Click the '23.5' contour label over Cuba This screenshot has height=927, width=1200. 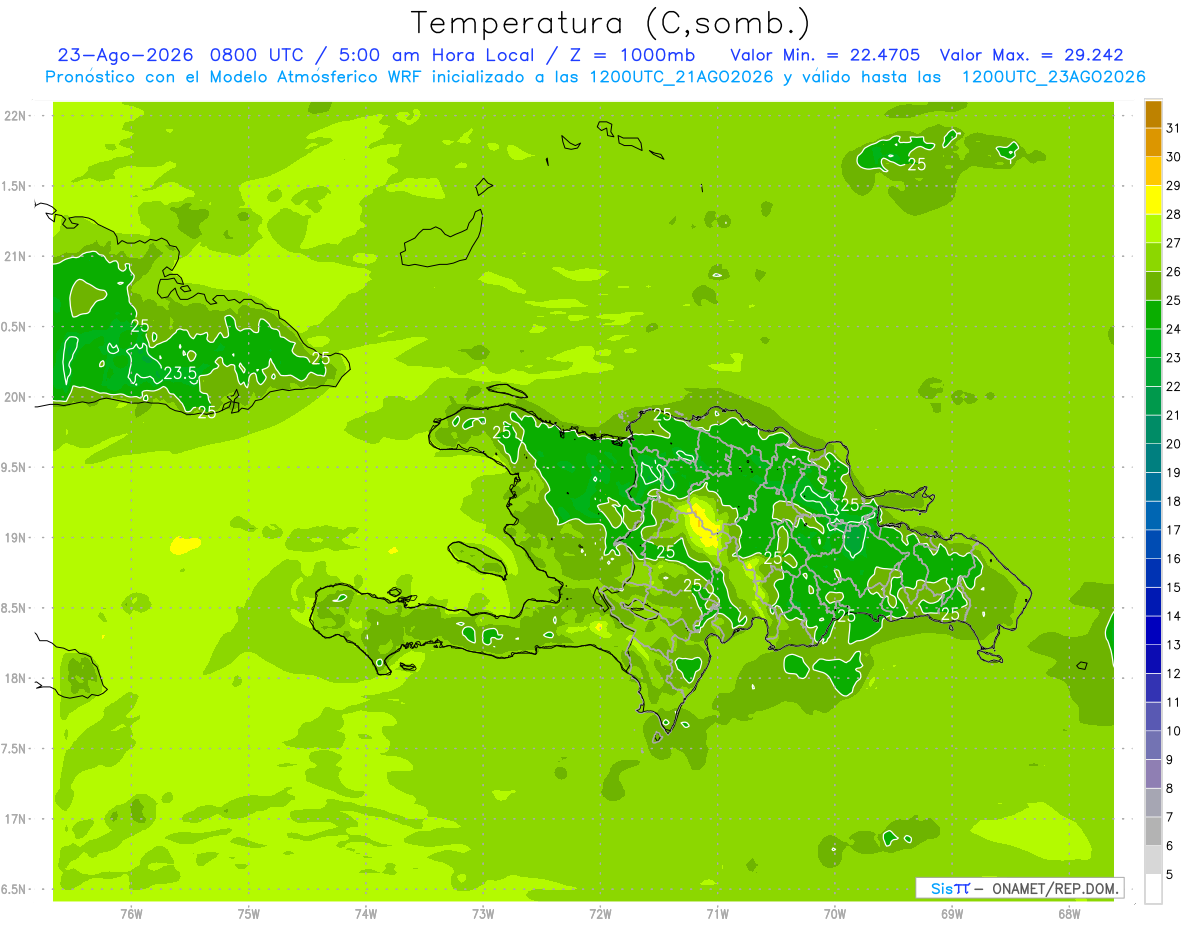(x=179, y=373)
